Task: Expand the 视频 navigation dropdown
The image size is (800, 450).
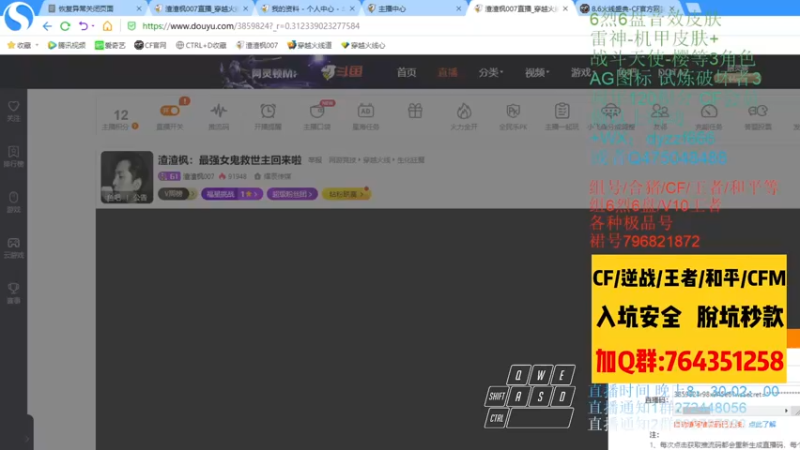Action: tap(537, 72)
